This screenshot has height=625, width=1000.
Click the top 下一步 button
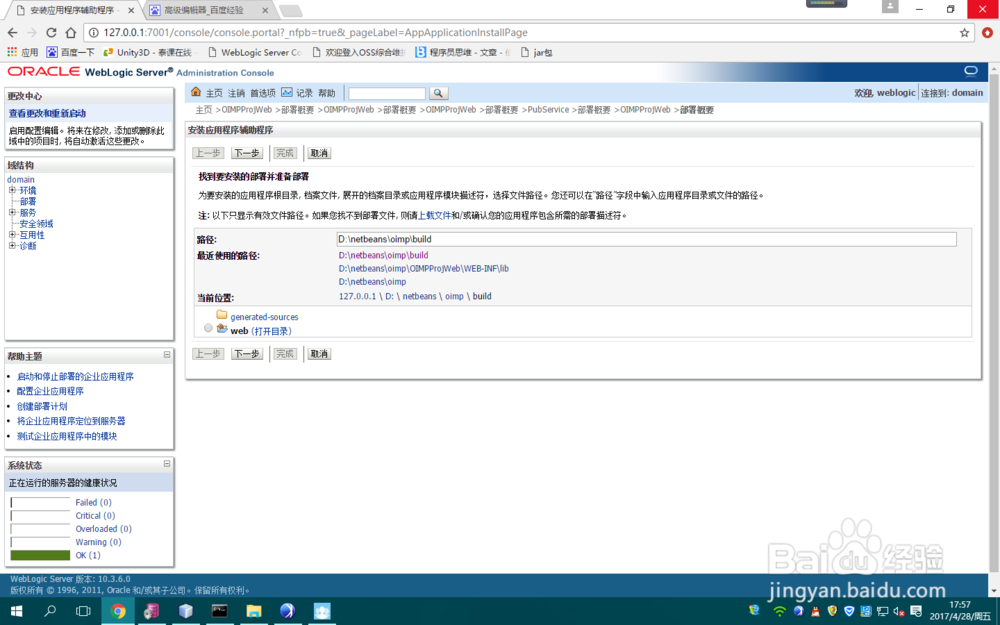(247, 153)
